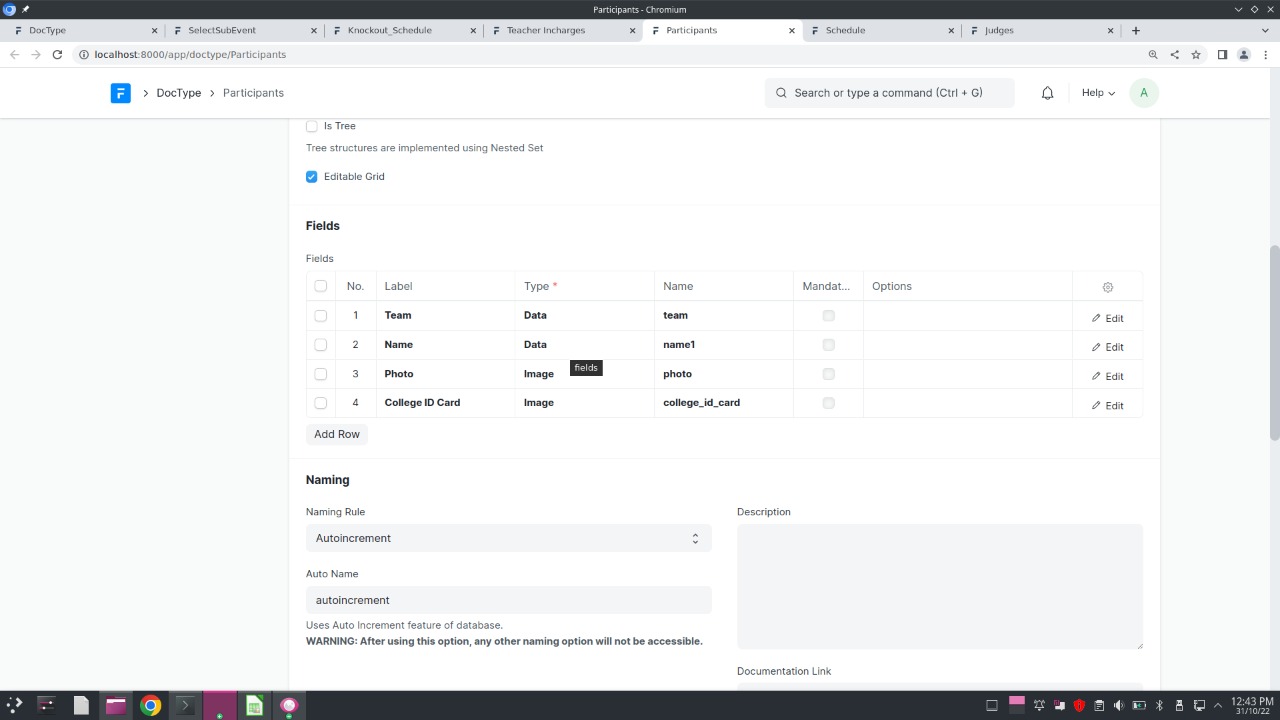Viewport: 1280px width, 720px height.
Task: Select the College ID Card row checkbox
Action: click(320, 403)
